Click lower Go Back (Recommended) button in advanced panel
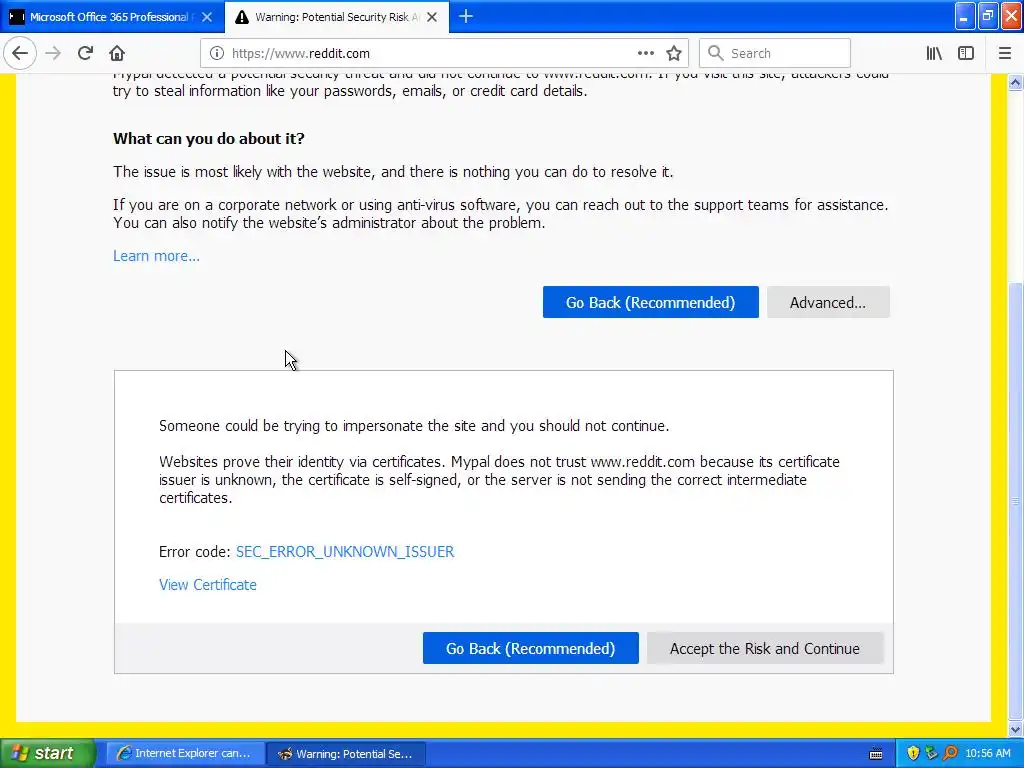The width and height of the screenshot is (1024, 768). (x=530, y=648)
